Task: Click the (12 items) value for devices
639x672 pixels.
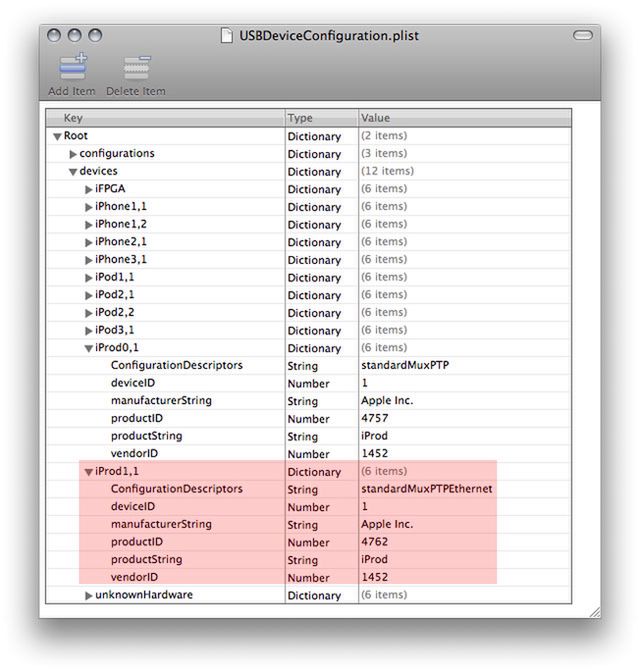Action: 387,171
